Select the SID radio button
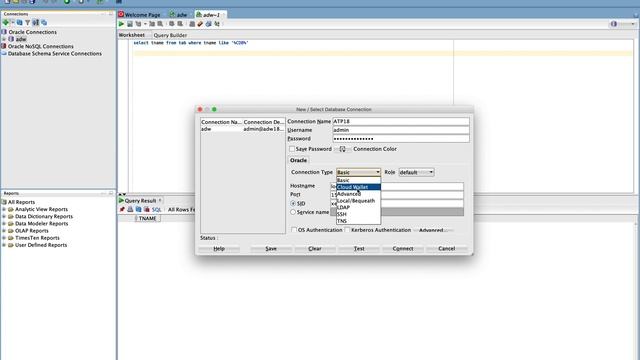 click(x=293, y=203)
